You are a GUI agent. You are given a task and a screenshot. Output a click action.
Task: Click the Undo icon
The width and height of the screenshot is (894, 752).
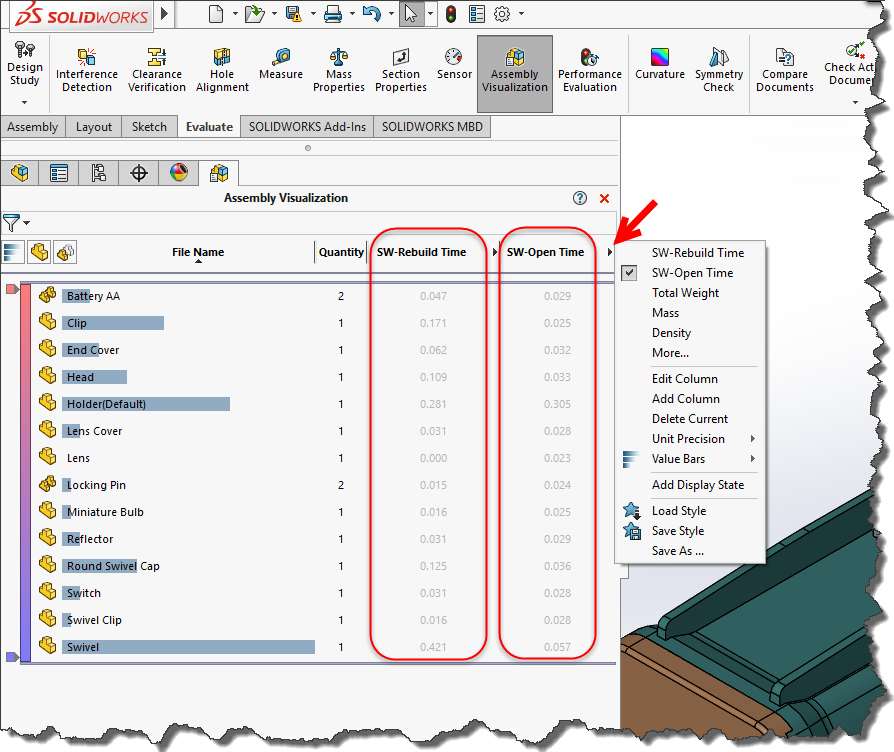coord(371,14)
